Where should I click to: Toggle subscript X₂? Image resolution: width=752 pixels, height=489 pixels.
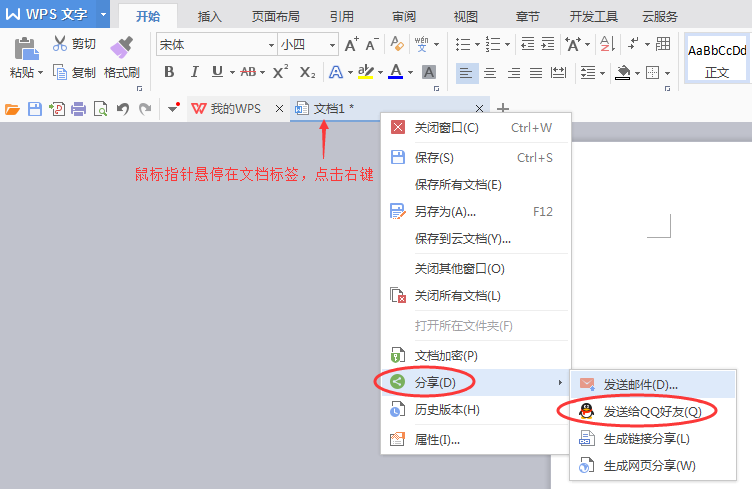(x=307, y=72)
